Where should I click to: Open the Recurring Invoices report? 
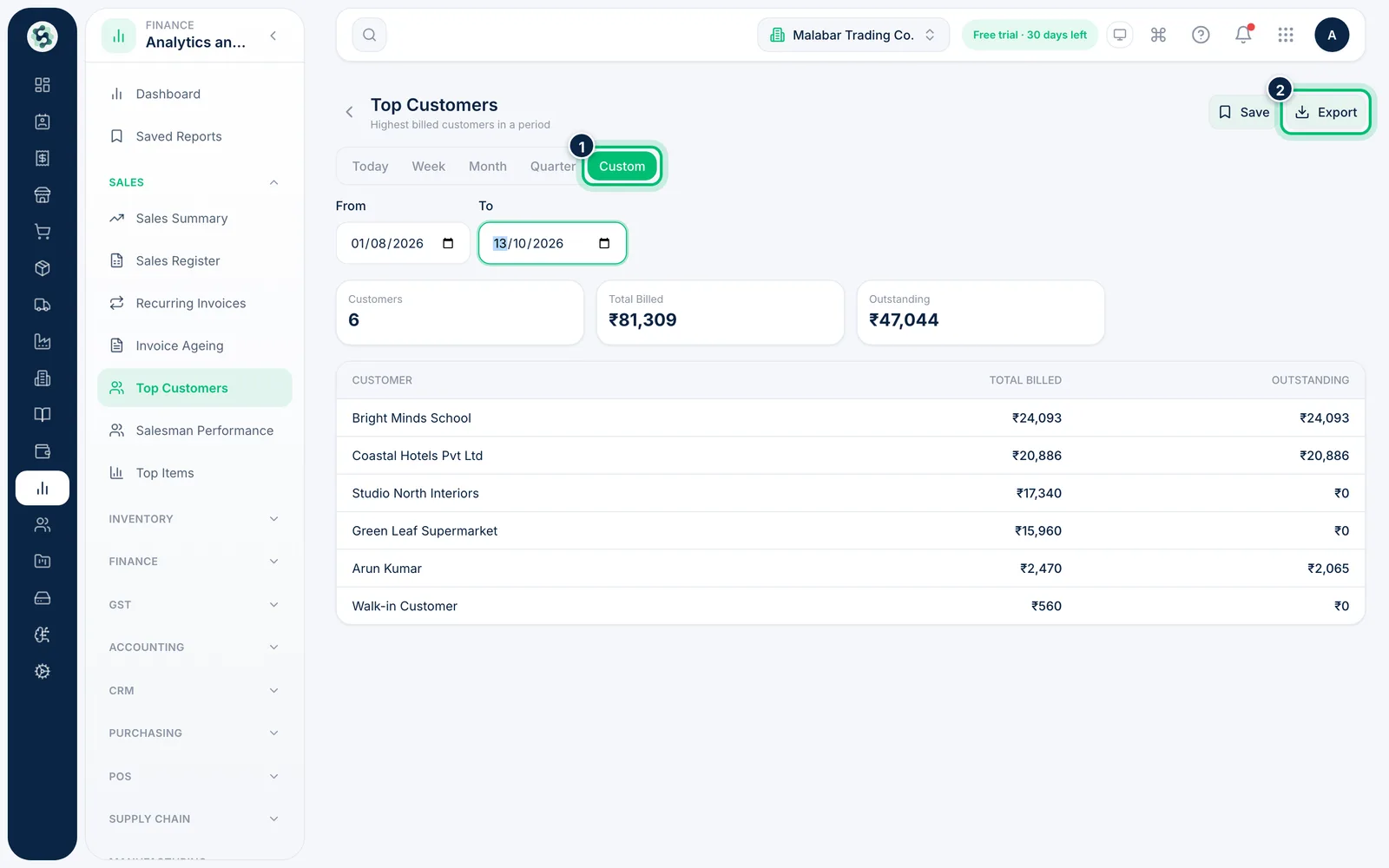[x=194, y=304]
